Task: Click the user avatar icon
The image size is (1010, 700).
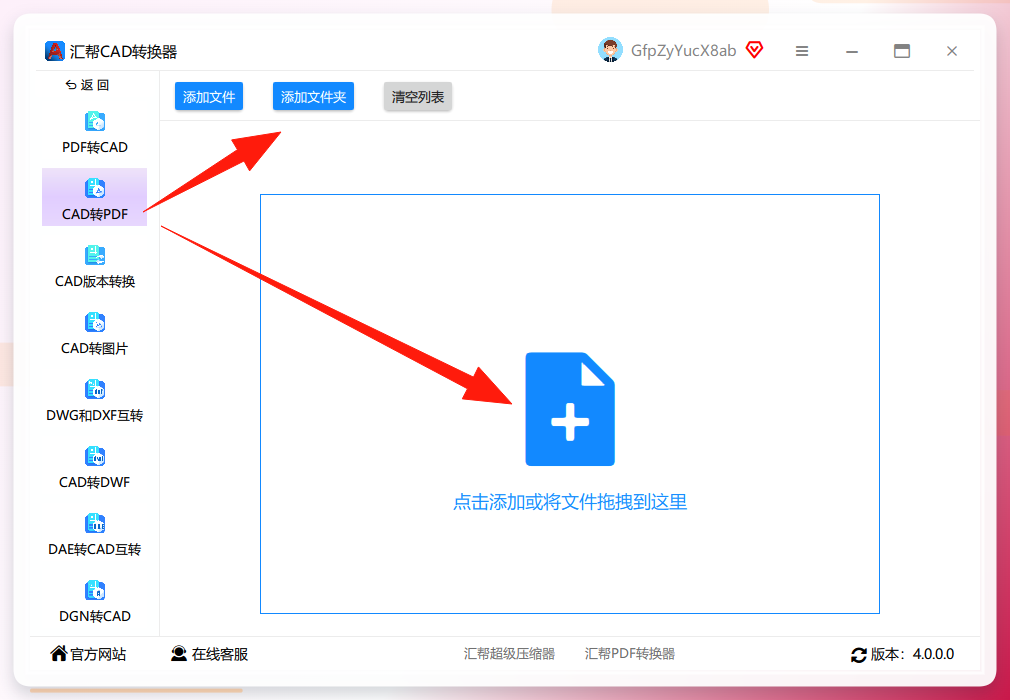Action: 610,50
